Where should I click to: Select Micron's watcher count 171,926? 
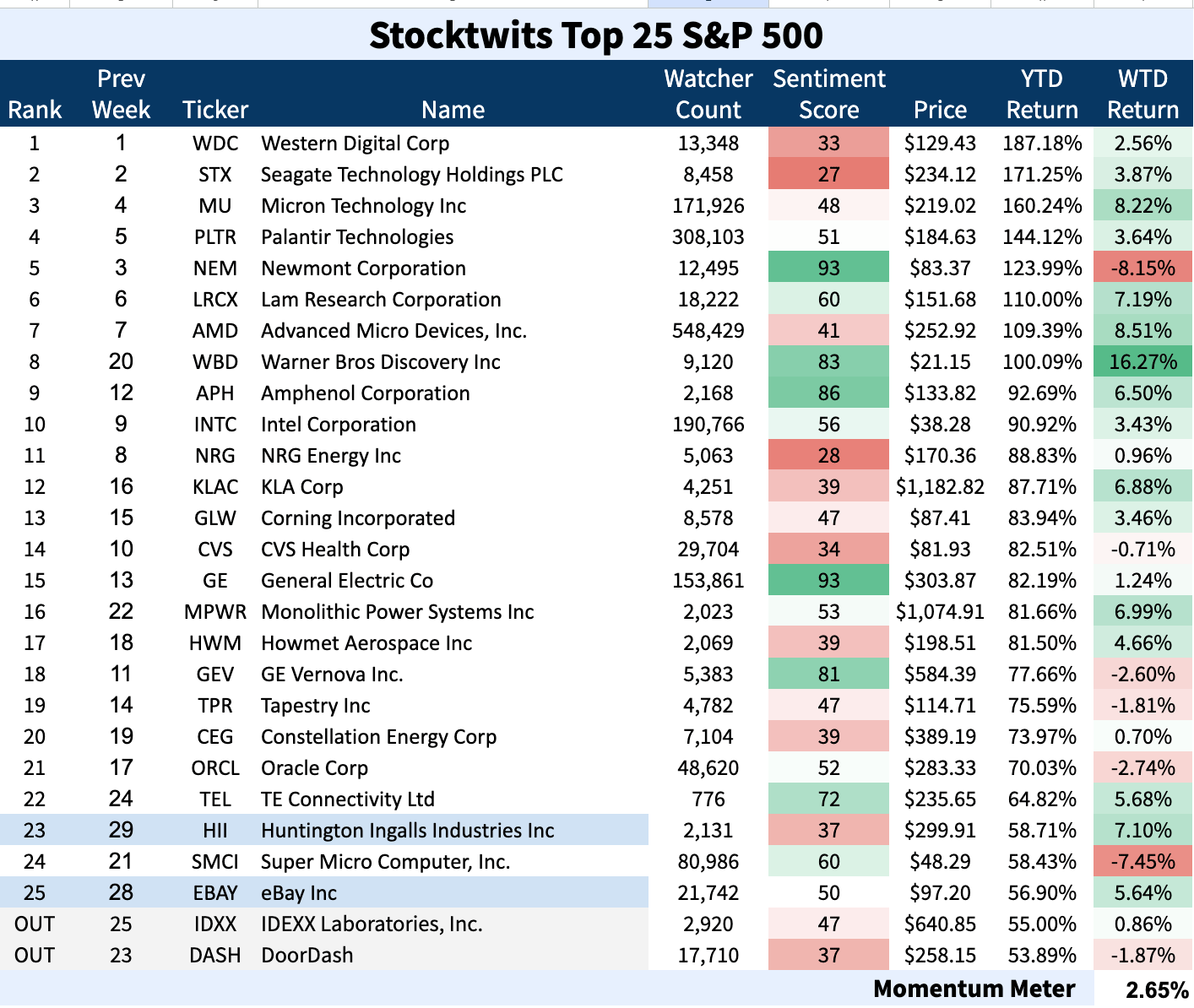(x=708, y=206)
